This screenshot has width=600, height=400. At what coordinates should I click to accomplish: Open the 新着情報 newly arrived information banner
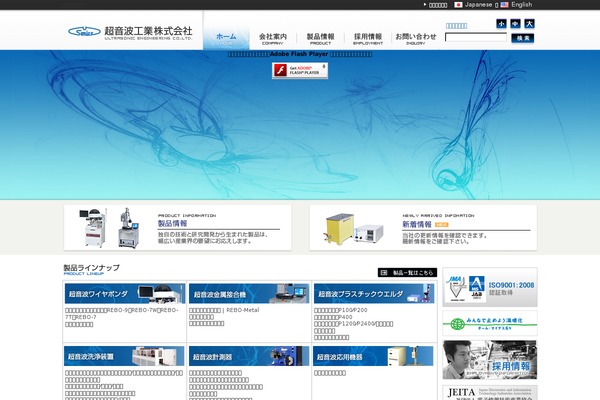pyautogui.click(x=423, y=228)
